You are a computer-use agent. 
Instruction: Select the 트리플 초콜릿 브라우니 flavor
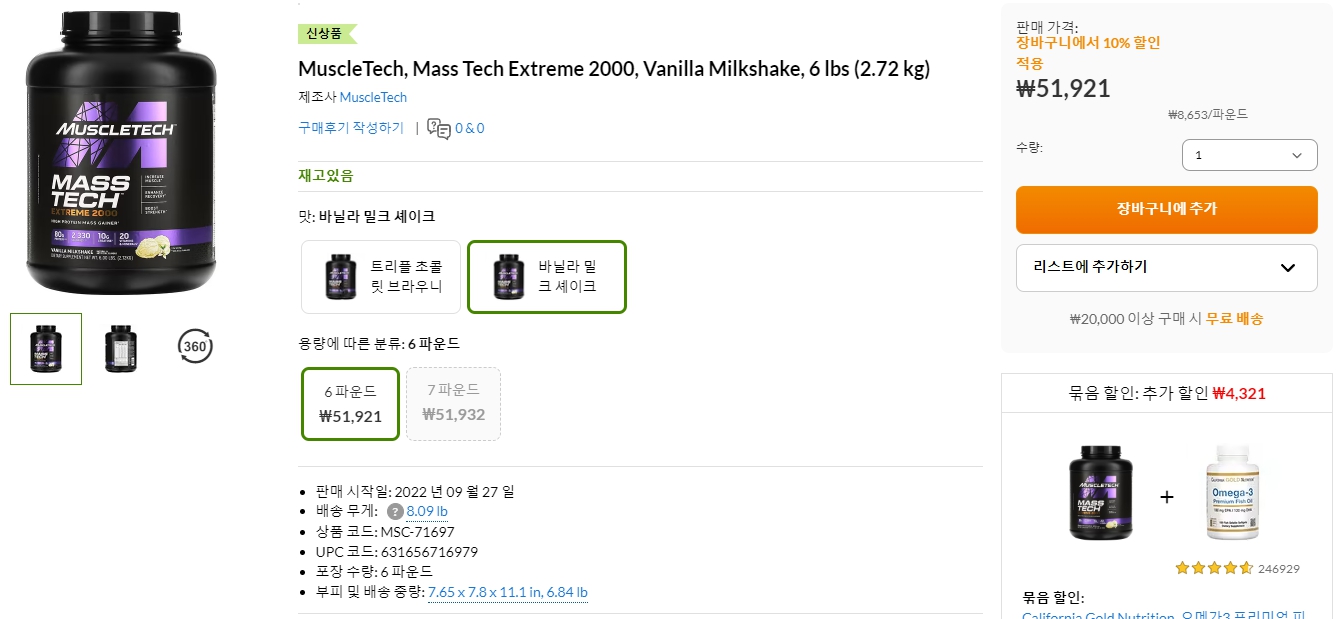[x=380, y=276]
